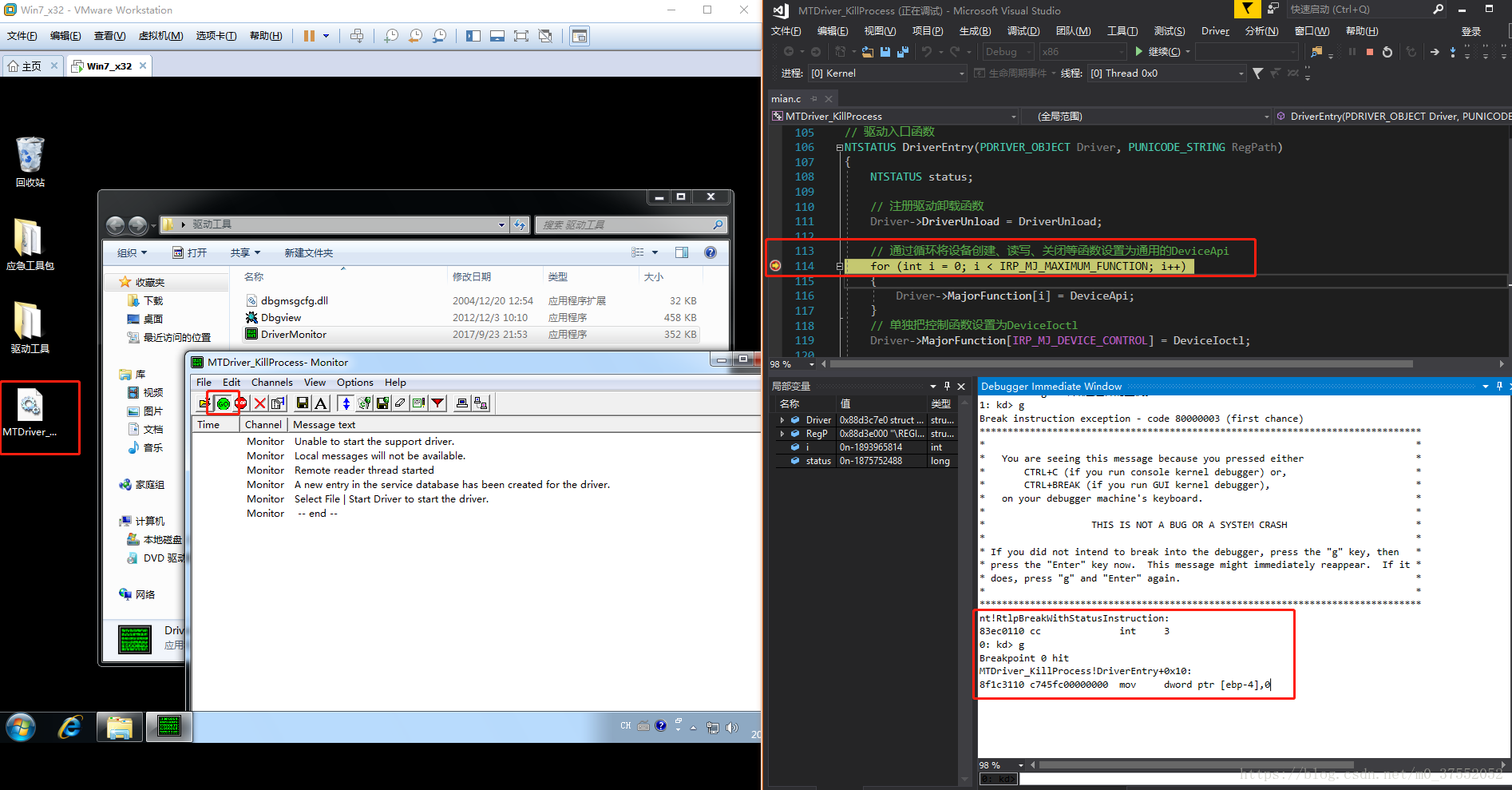This screenshot has height=790, width=1512.
Task: Click Explorer 打开 button
Action: (x=189, y=252)
